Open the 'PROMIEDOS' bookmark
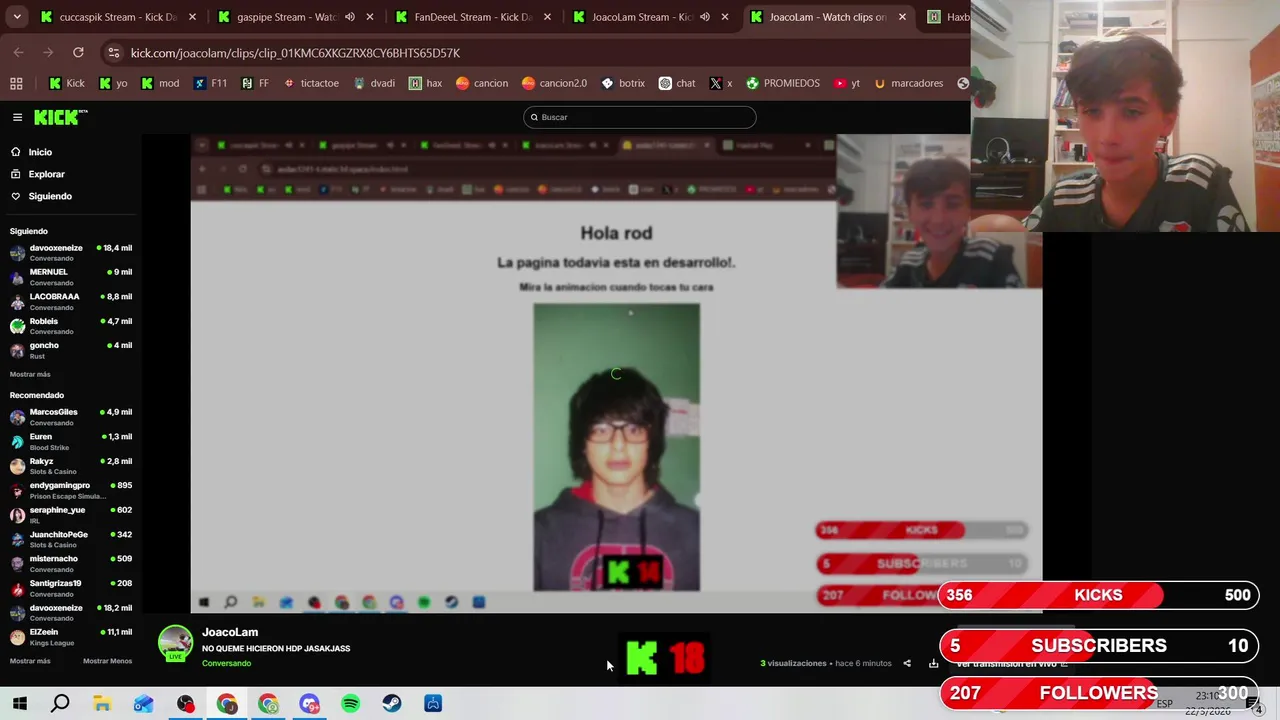 point(783,83)
